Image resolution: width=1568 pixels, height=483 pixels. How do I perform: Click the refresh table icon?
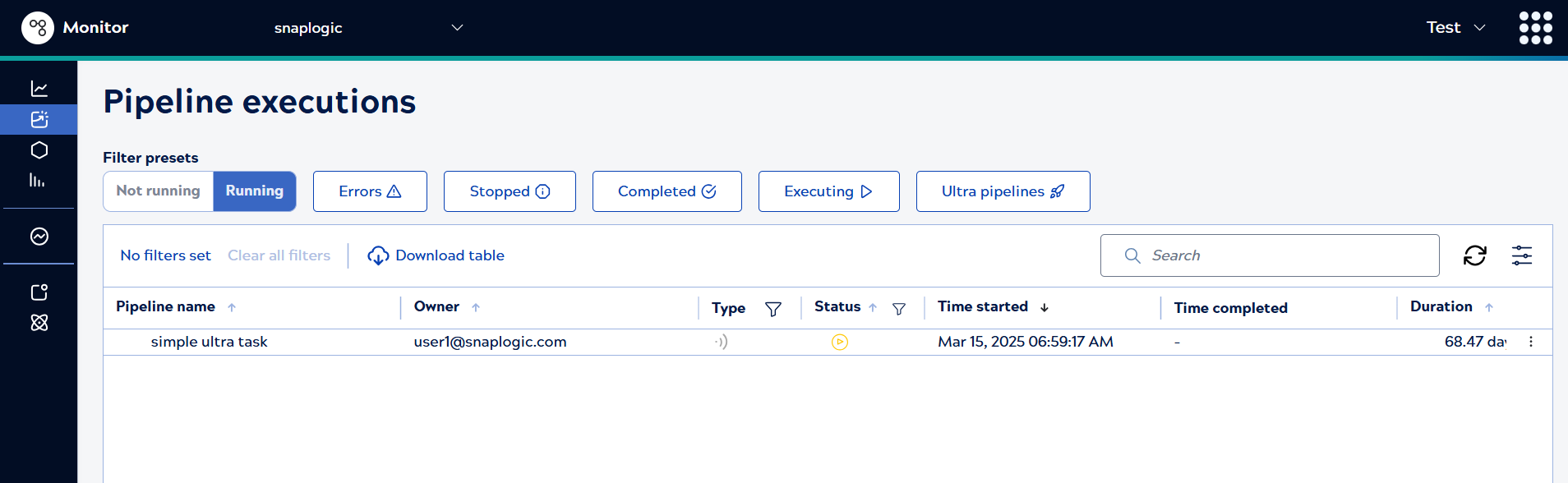pyautogui.click(x=1474, y=255)
